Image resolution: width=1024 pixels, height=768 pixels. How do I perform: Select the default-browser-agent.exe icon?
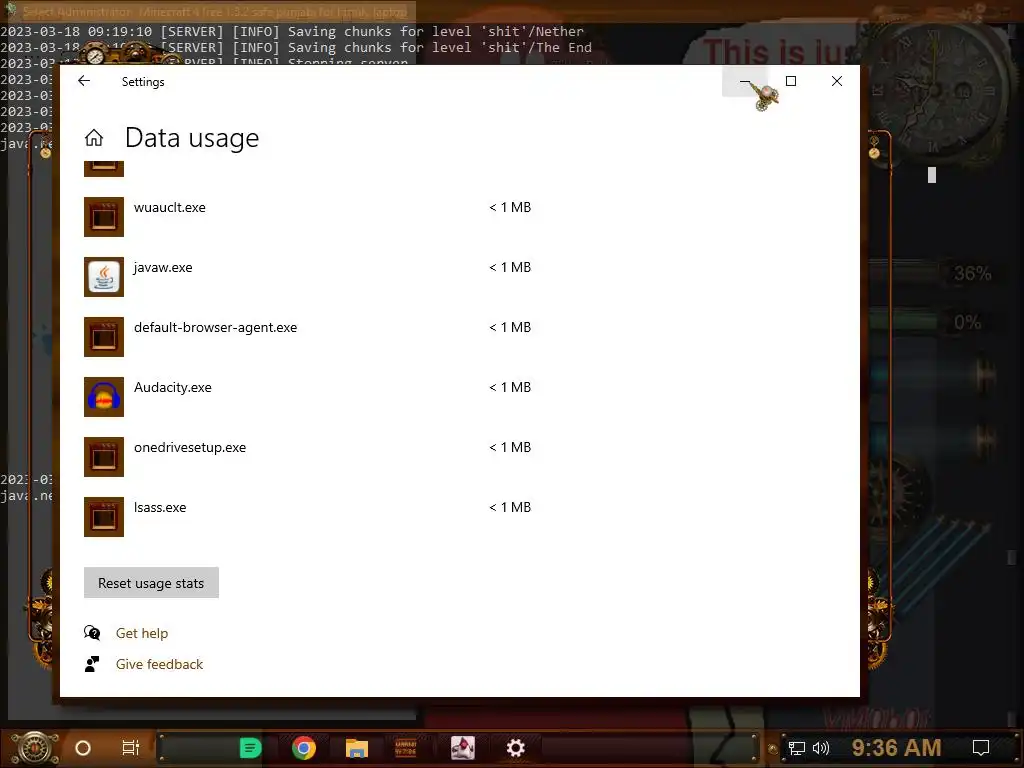(x=104, y=337)
